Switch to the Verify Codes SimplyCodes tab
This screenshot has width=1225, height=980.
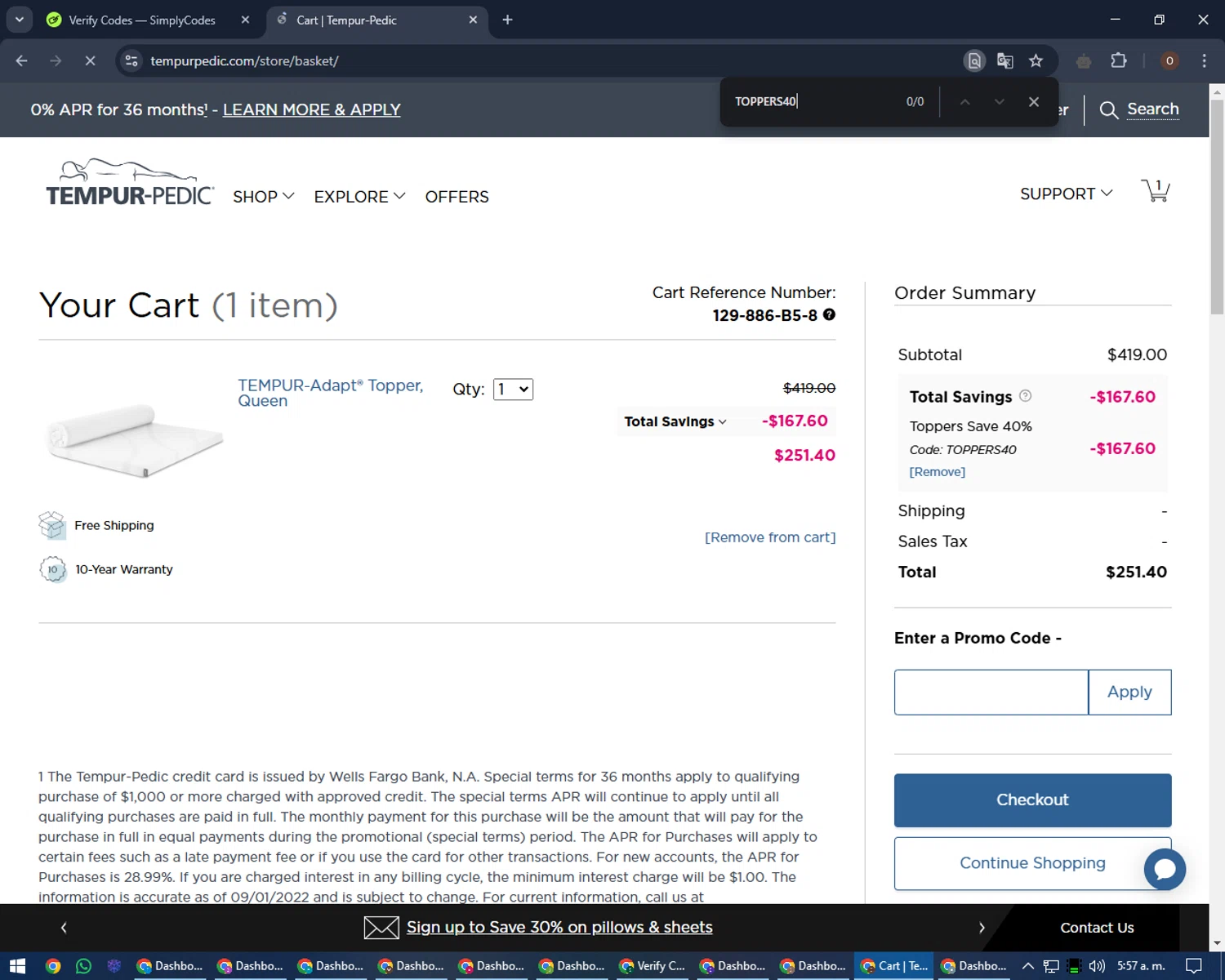click(x=141, y=20)
